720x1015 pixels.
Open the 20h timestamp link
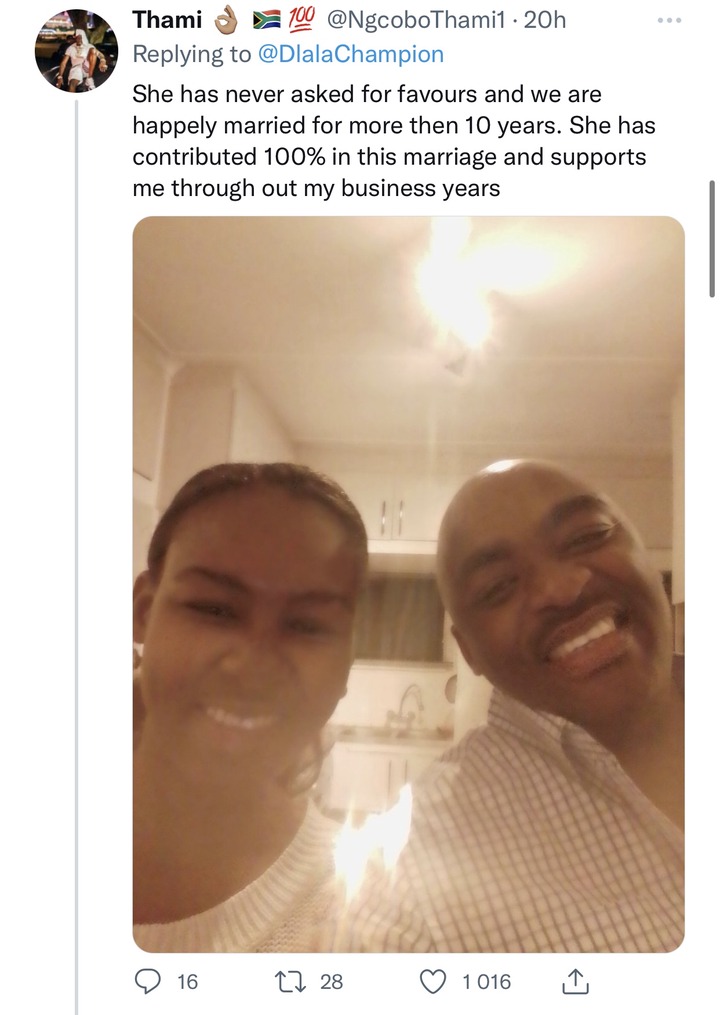tap(544, 20)
